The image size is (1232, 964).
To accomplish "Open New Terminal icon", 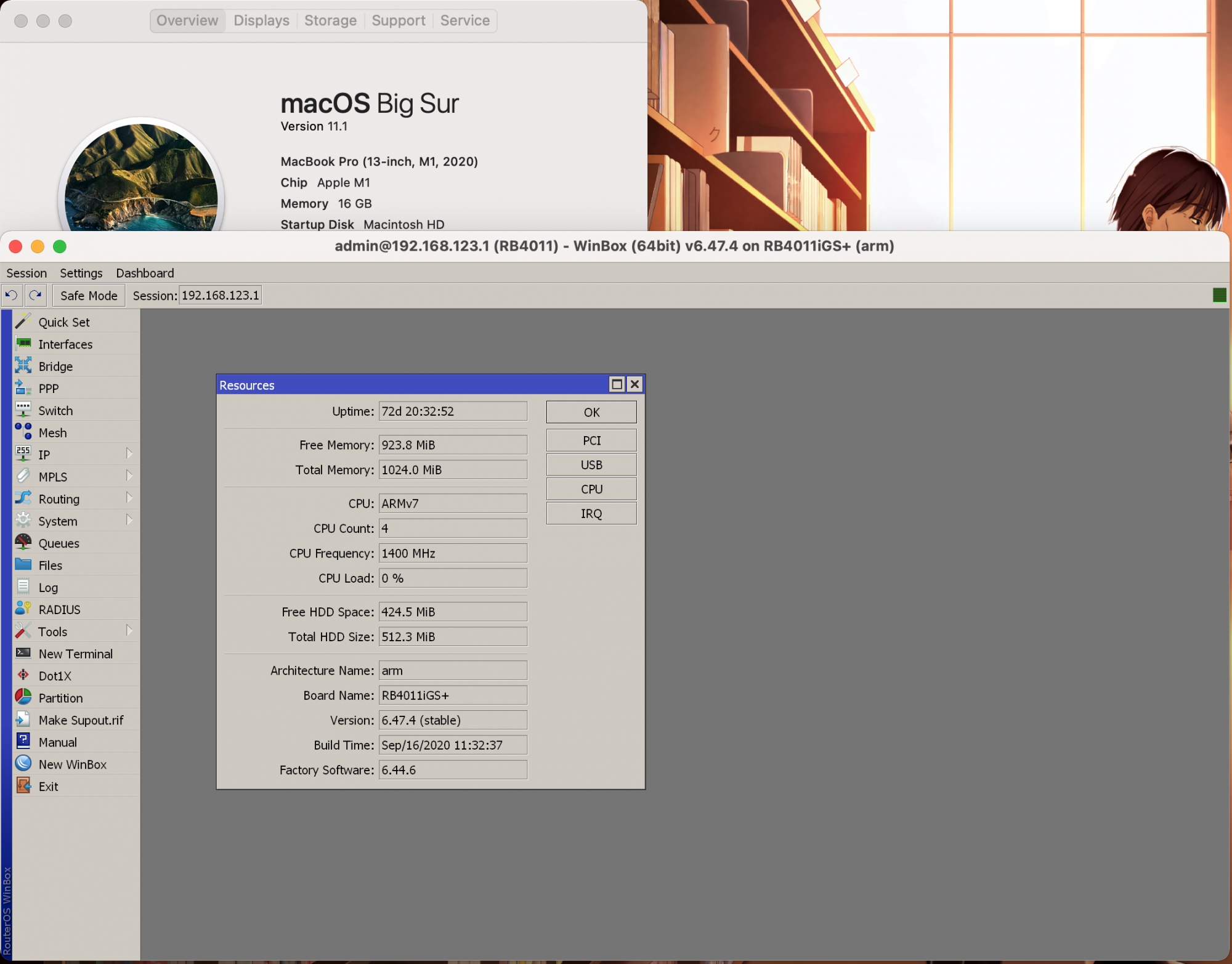I will [23, 653].
